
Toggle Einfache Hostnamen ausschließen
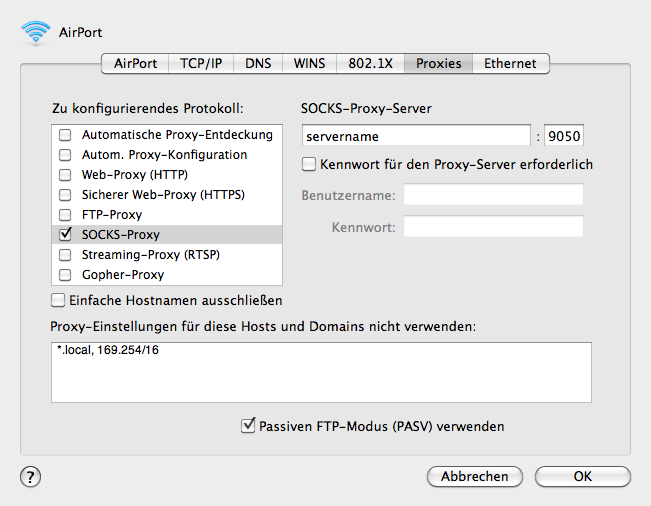pos(58,300)
